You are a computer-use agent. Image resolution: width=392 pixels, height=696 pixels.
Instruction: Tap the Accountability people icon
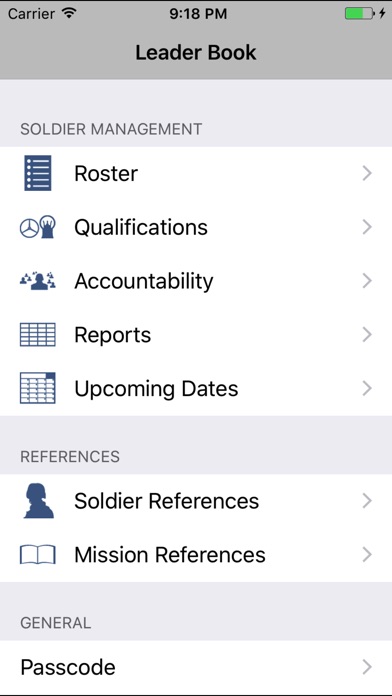(38, 281)
